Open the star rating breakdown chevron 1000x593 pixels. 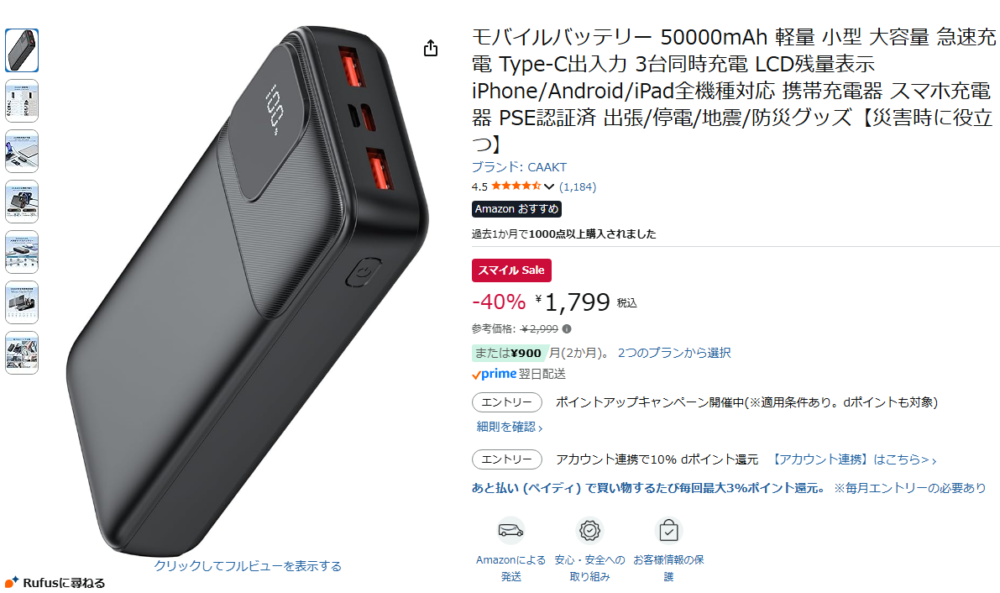point(548,187)
